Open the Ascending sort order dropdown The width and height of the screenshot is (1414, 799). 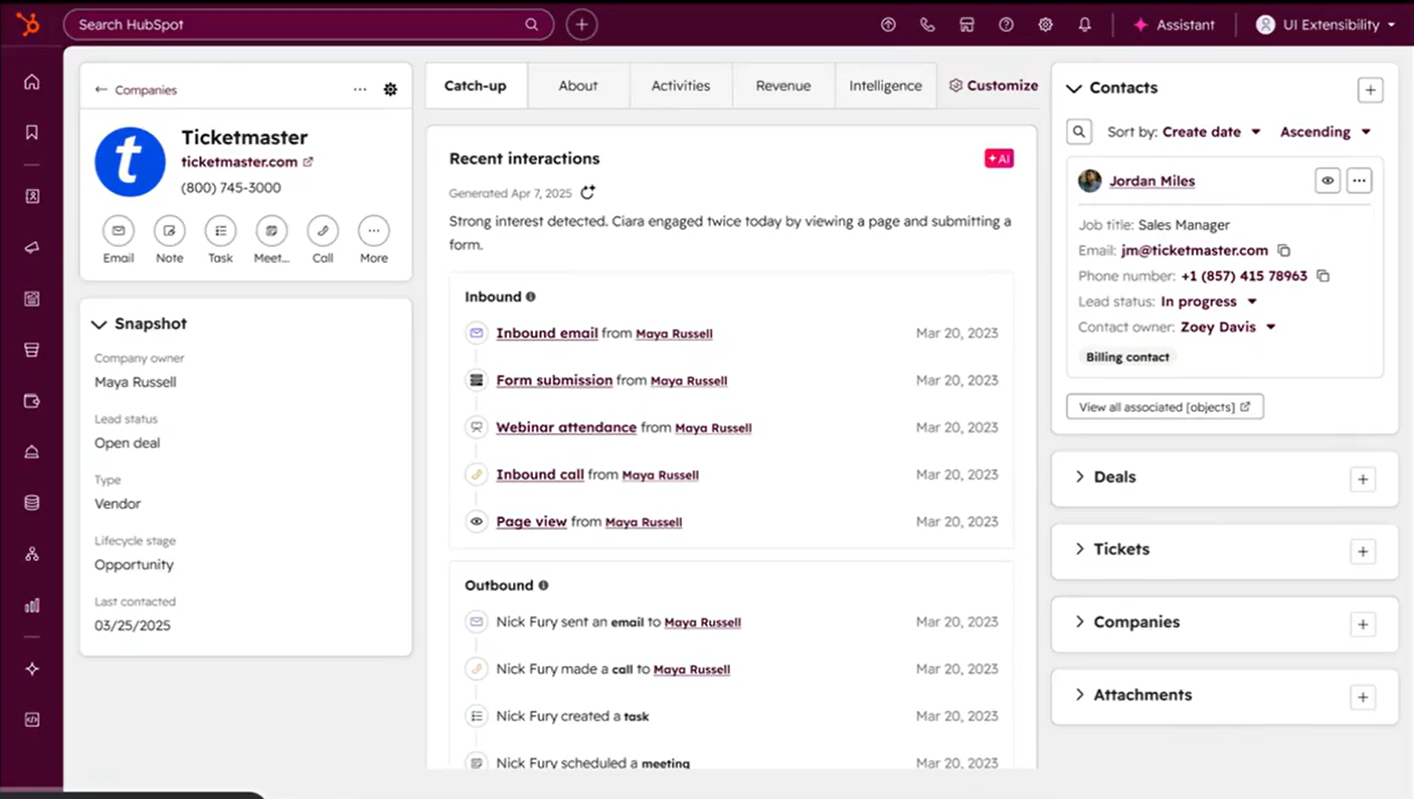click(x=1325, y=132)
